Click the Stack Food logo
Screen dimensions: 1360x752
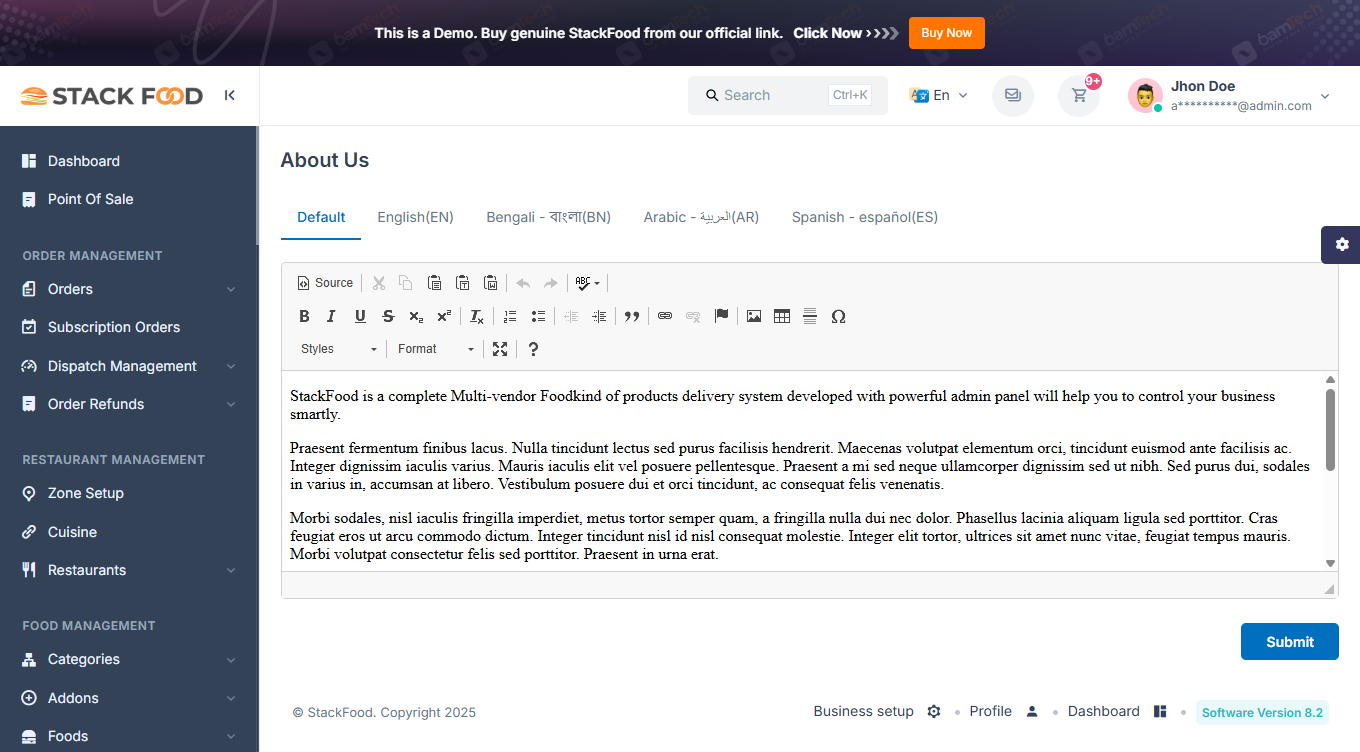coord(112,96)
